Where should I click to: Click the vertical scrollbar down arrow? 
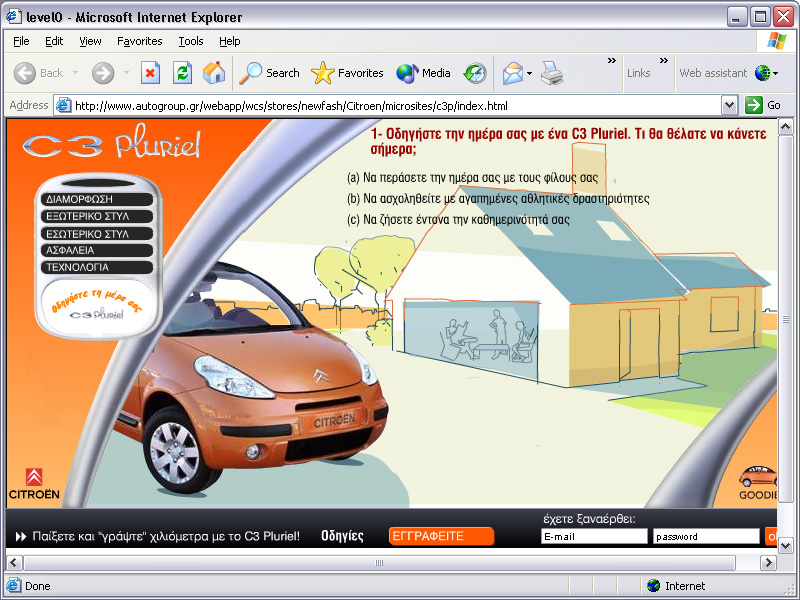786,545
